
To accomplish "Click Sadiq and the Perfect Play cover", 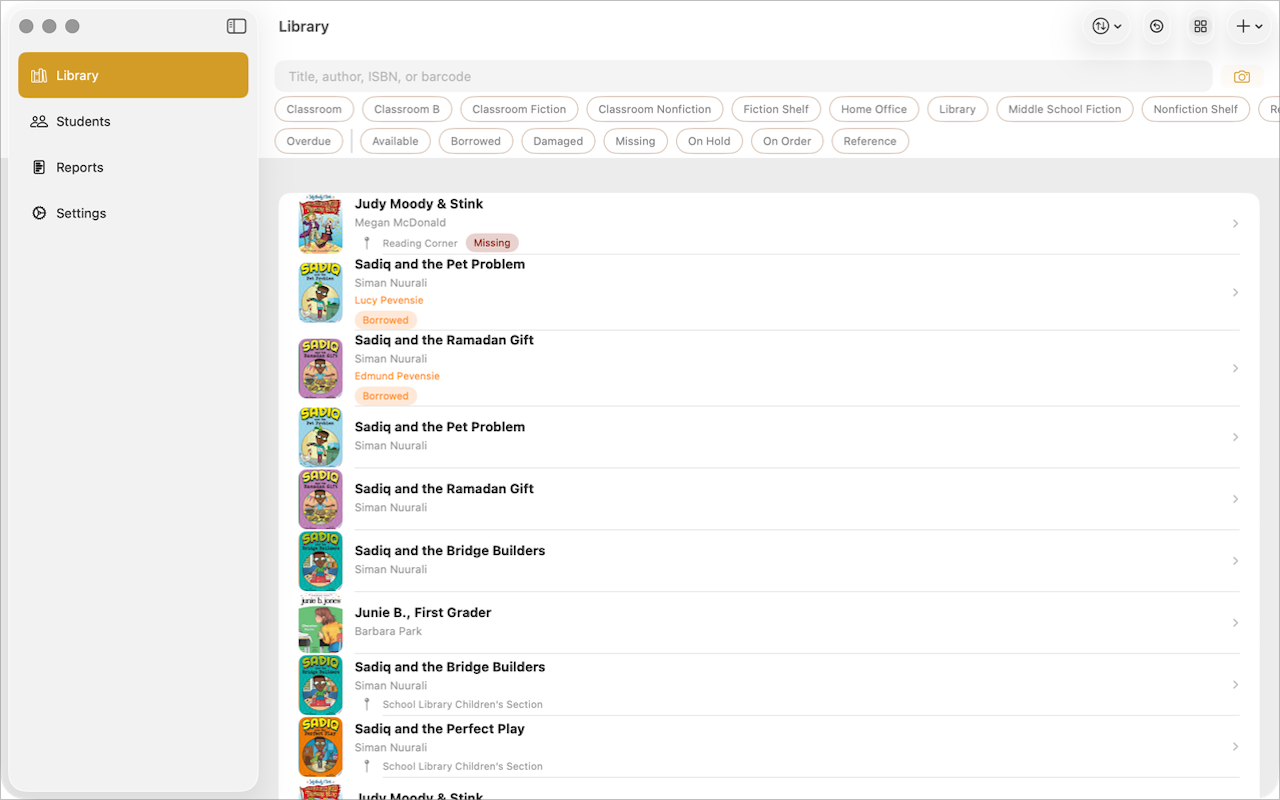I will pyautogui.click(x=320, y=747).
